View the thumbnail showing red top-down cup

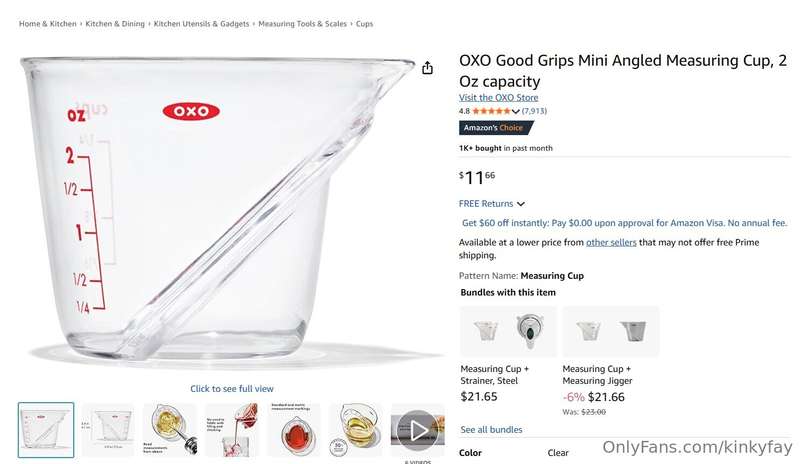click(x=294, y=430)
